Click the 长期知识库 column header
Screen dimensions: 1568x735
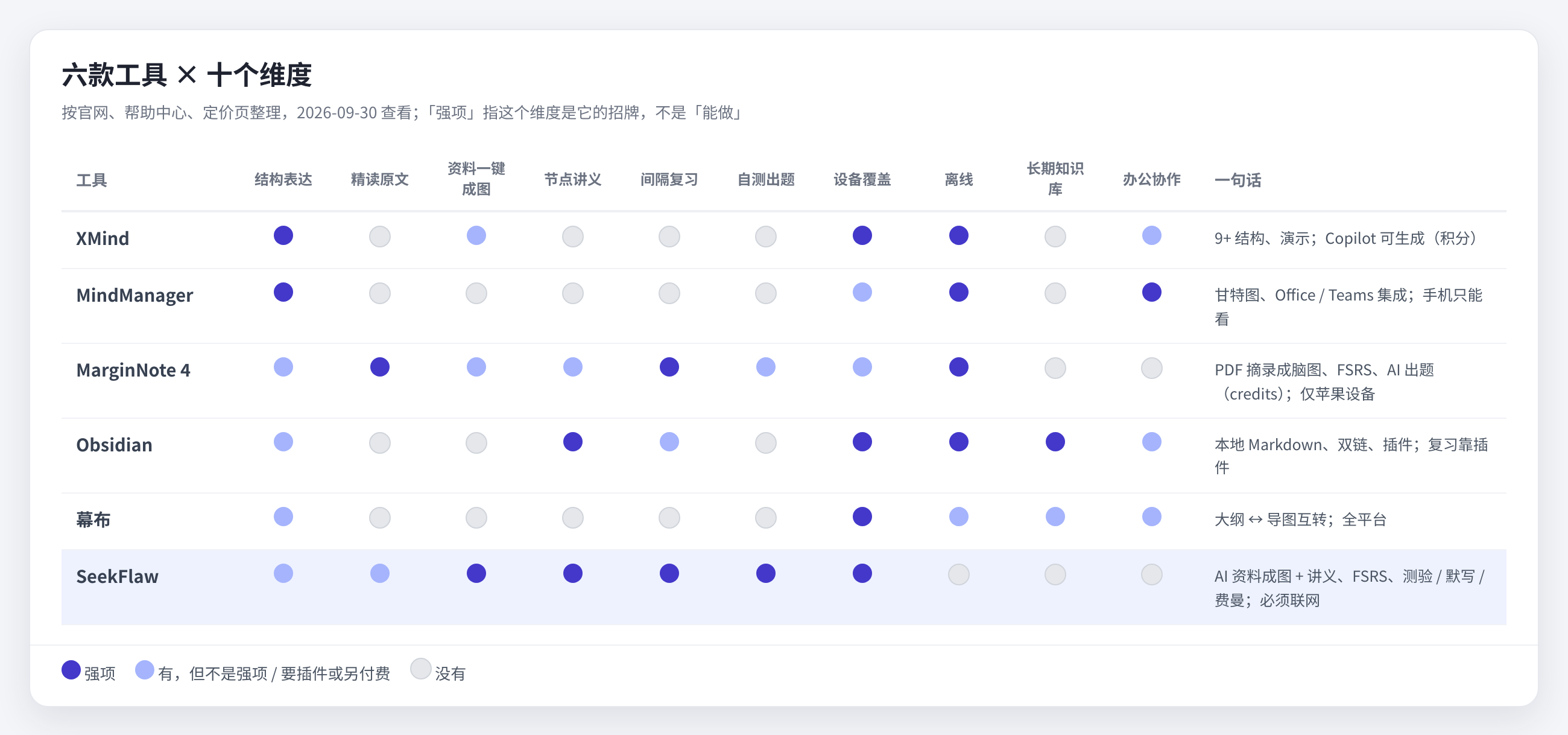click(1055, 179)
